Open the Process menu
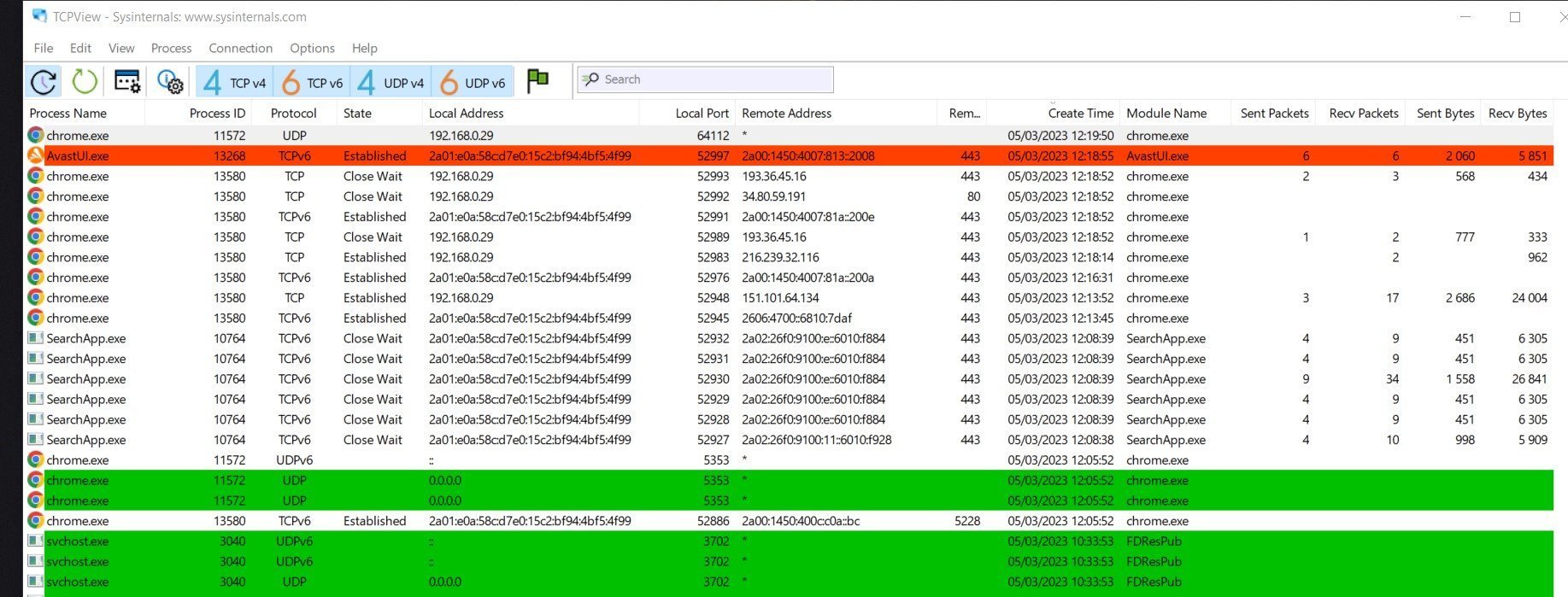This screenshot has width=1568, height=597. pyautogui.click(x=171, y=48)
